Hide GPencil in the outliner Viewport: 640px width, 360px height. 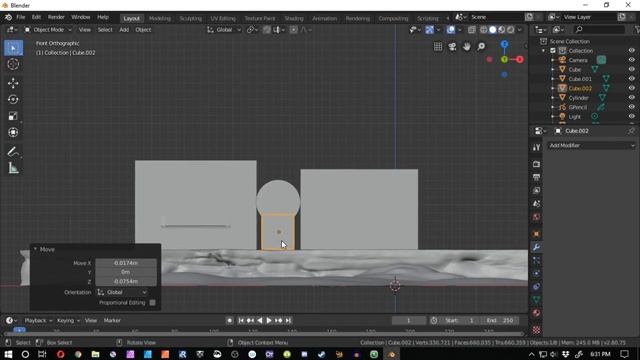click(631, 107)
